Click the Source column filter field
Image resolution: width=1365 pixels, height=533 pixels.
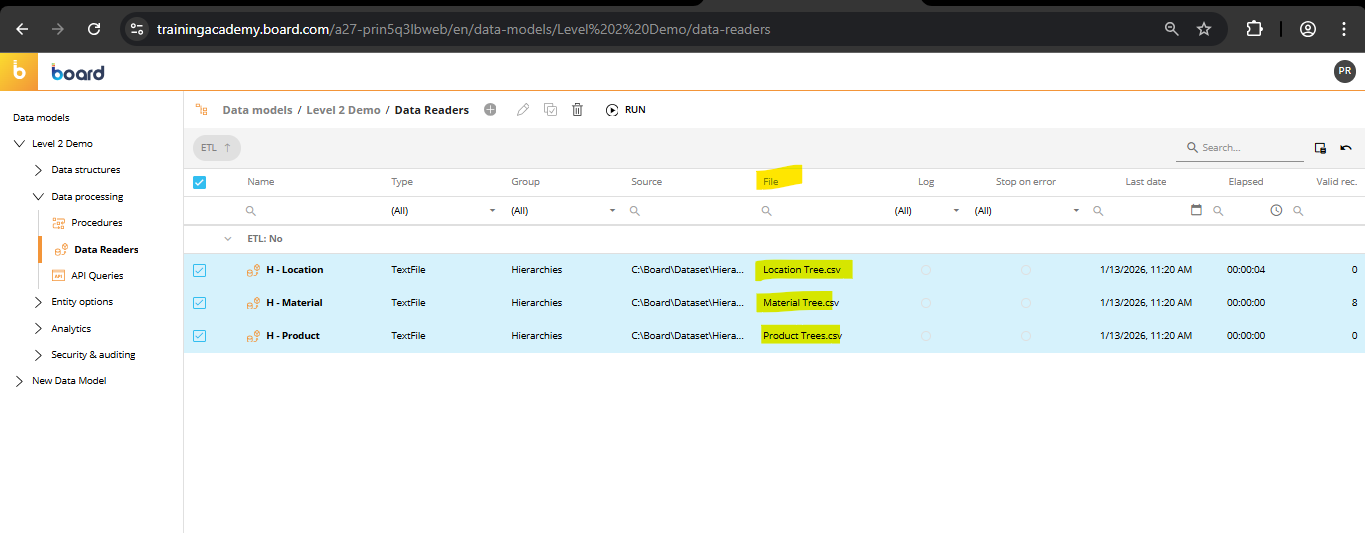point(688,211)
